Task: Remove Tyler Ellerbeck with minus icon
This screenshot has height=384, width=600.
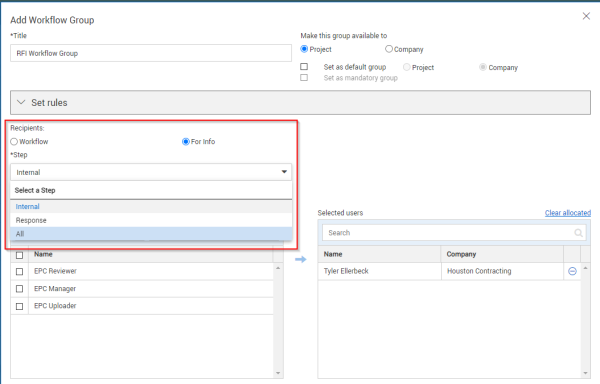Action: pyautogui.click(x=572, y=271)
